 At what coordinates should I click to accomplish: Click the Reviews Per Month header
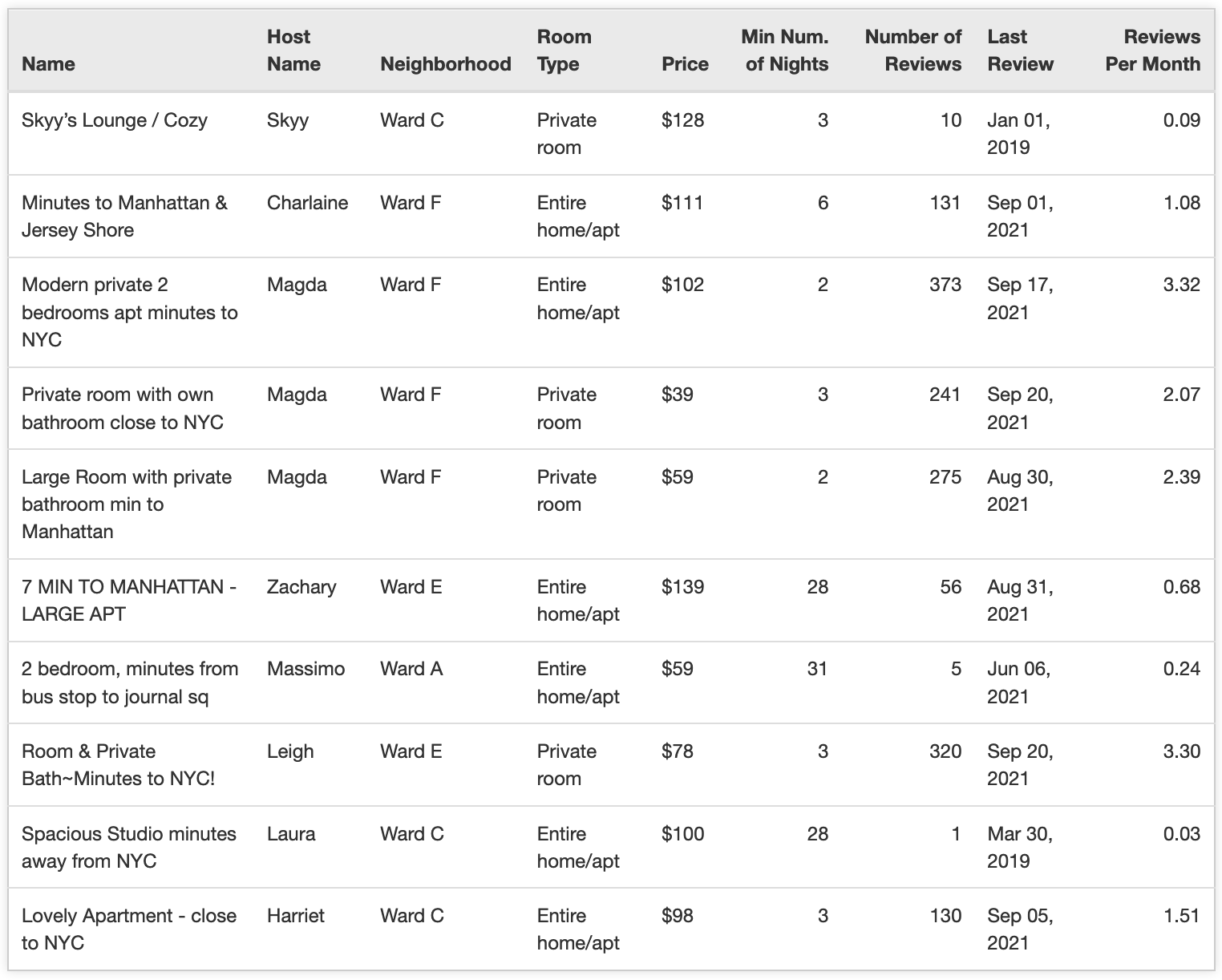(1152, 51)
